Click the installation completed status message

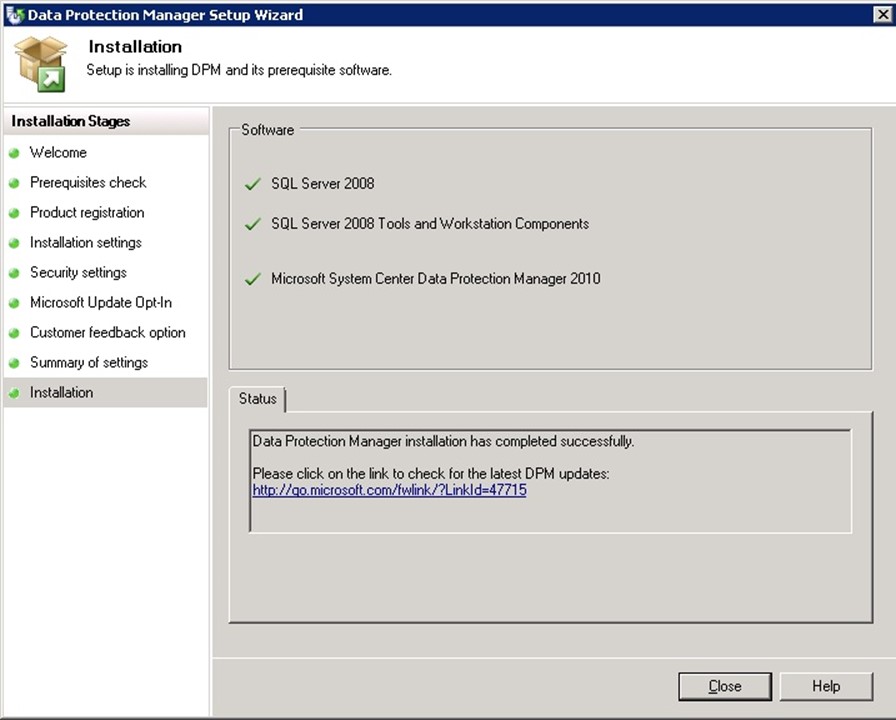click(x=443, y=441)
